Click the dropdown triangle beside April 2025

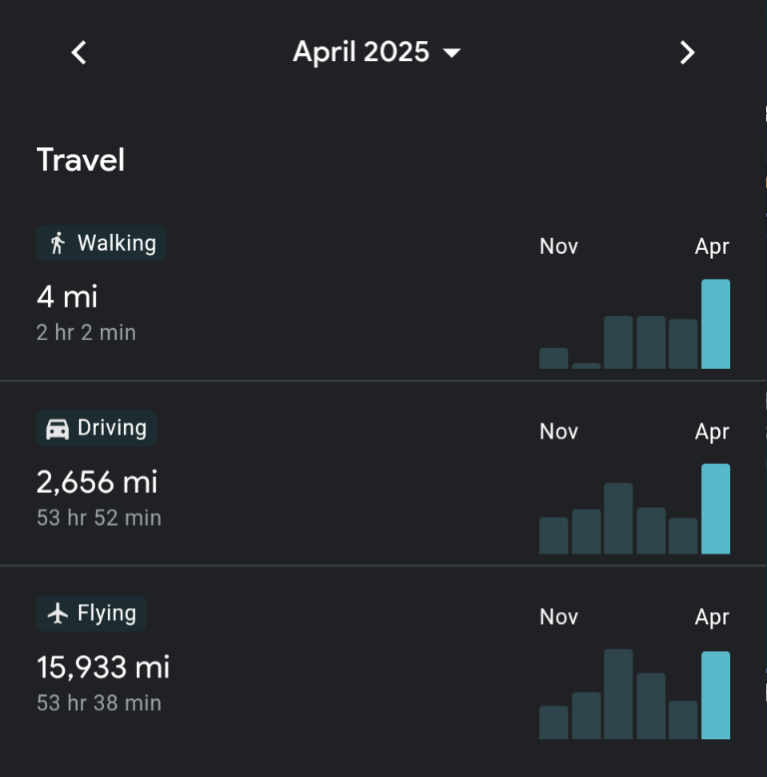[451, 53]
